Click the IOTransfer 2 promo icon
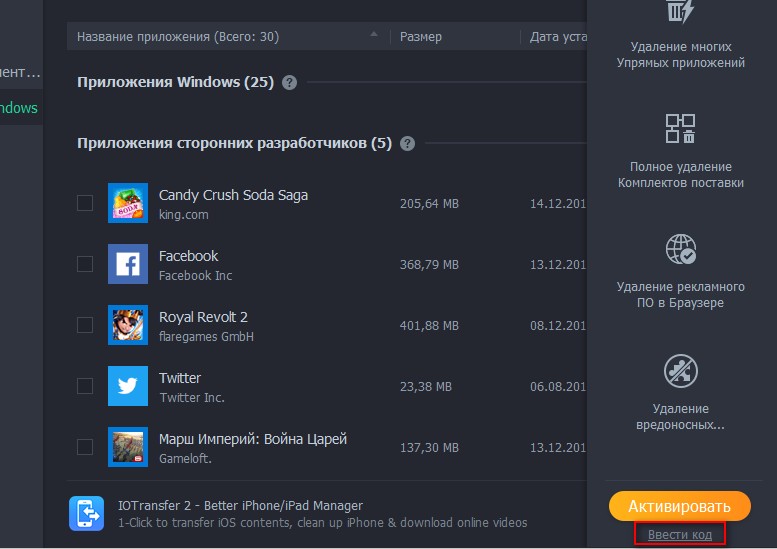This screenshot has width=777, height=549. coord(87,513)
